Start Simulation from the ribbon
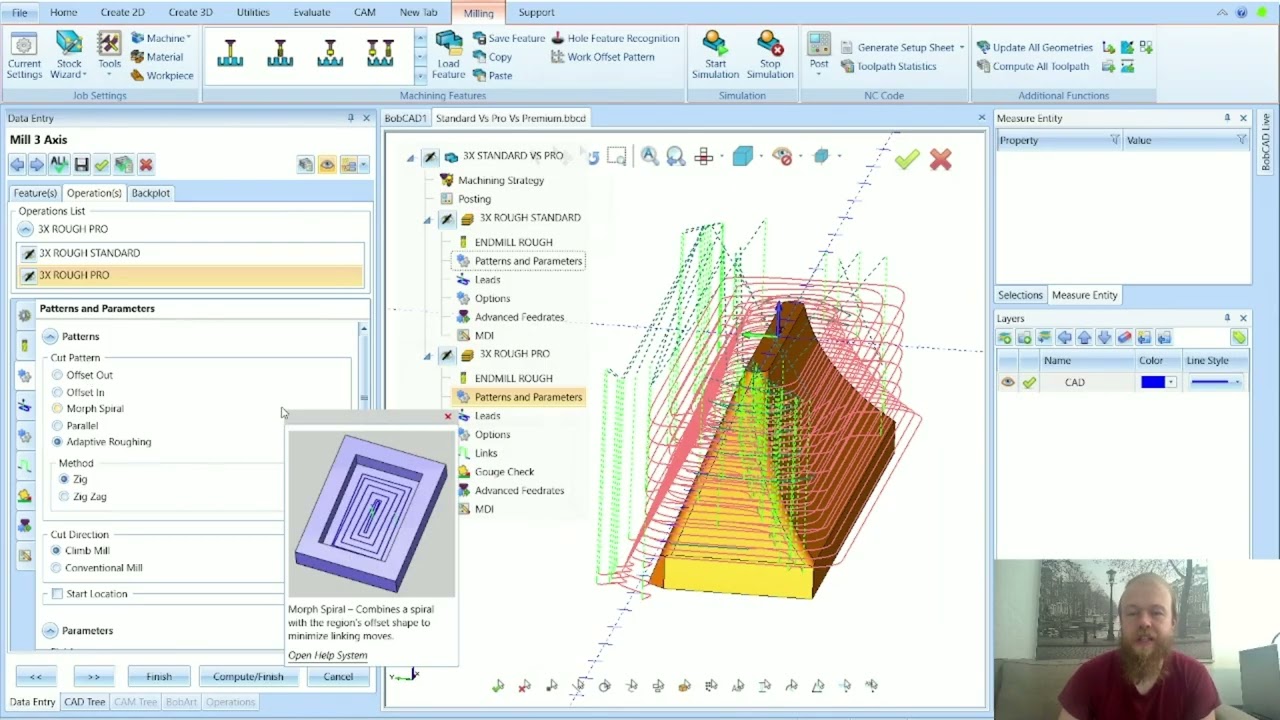1280x720 pixels. click(x=715, y=56)
